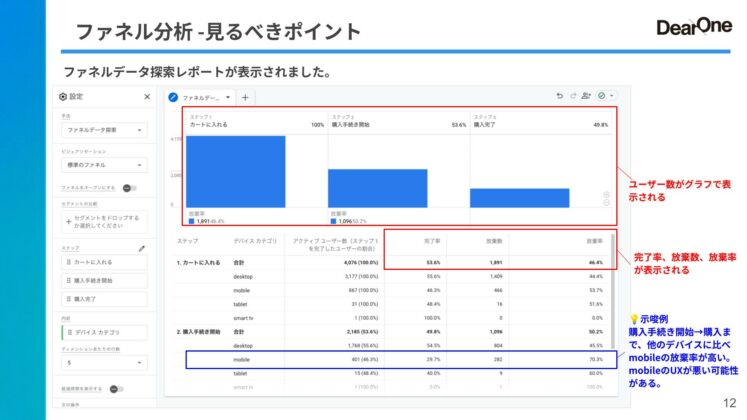Click zoom-in icon at chart right edge
Viewport: 747px width, 420px height.
tap(606, 195)
